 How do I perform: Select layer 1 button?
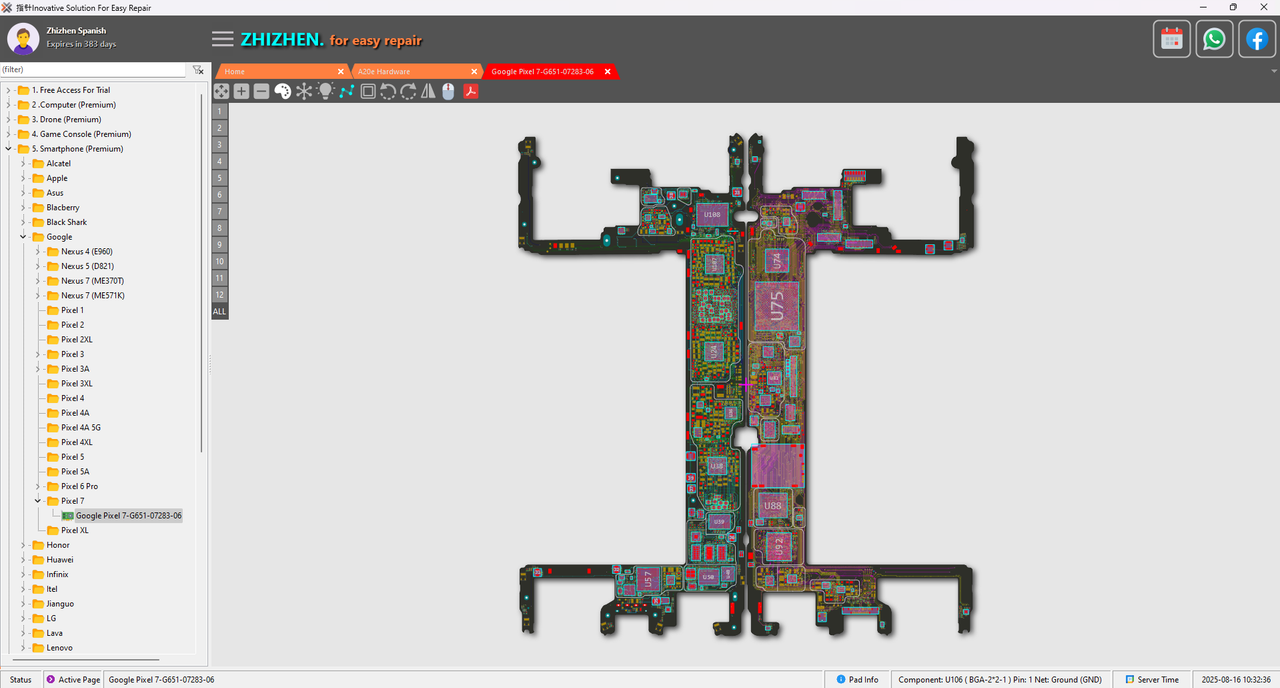point(219,112)
